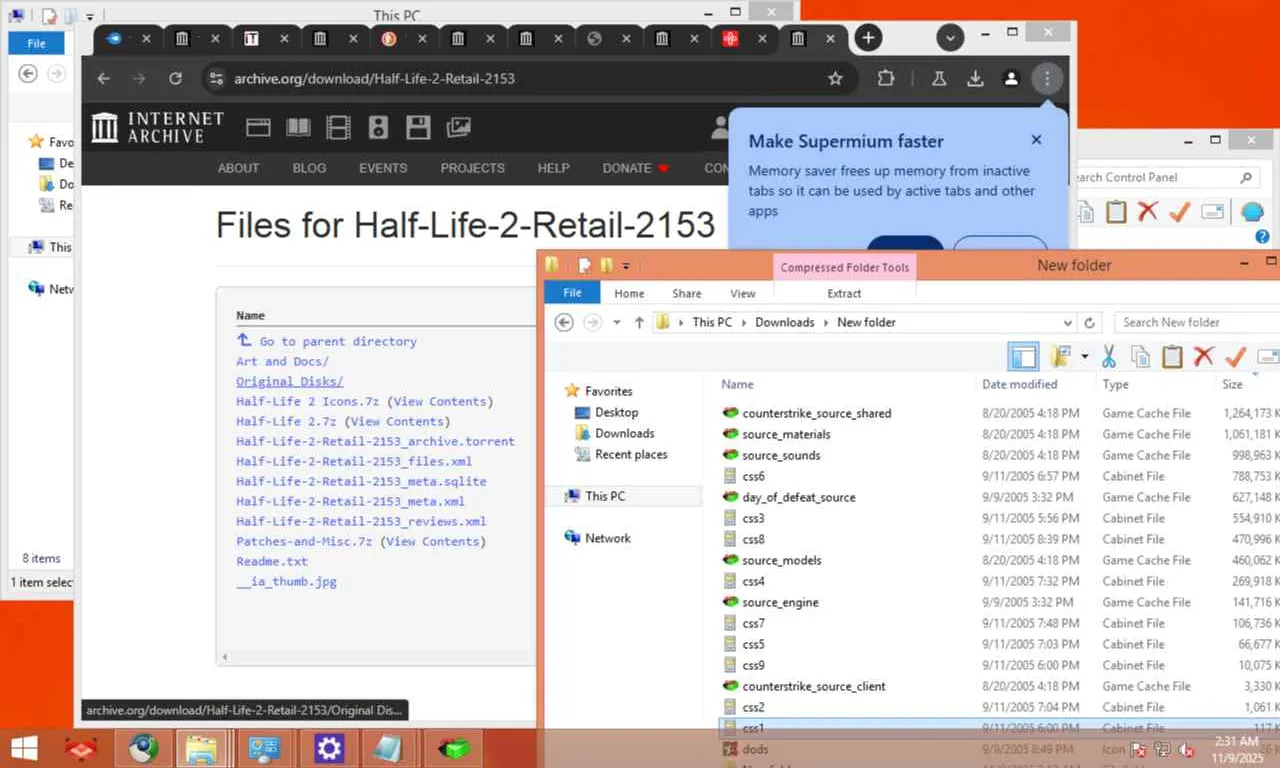This screenshot has width=1280, height=768.
Task: Sort files by the Name column header
Action: [x=738, y=384]
